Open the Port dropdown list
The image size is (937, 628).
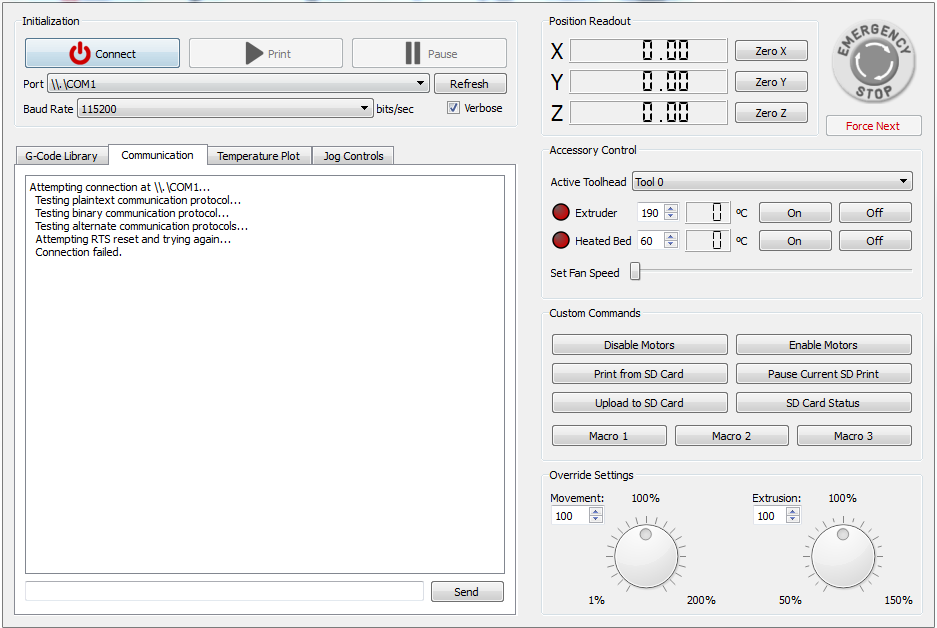click(x=421, y=84)
